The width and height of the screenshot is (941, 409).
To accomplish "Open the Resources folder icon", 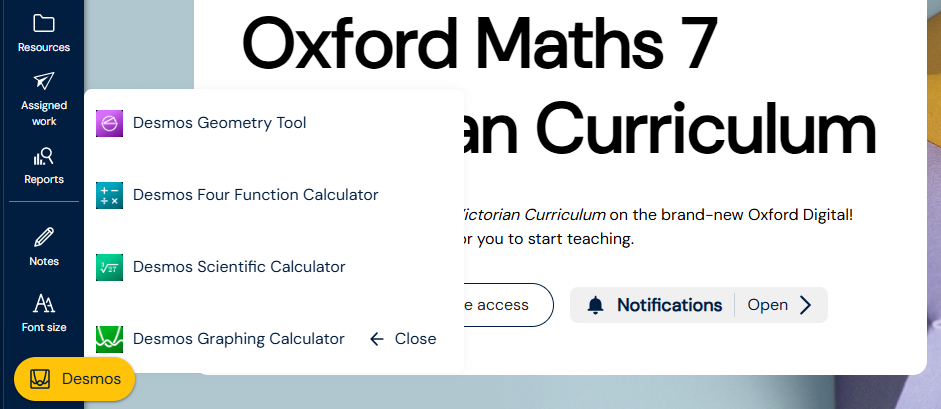I will 44,23.
